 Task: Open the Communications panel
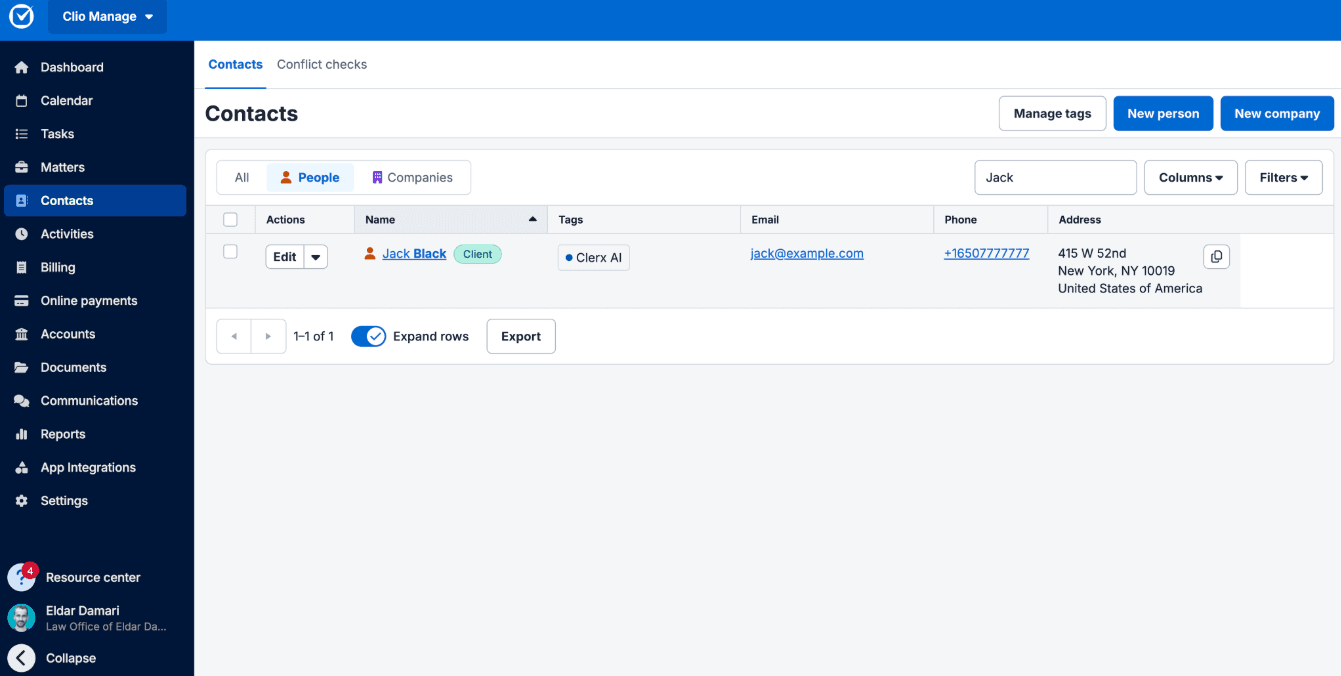tap(89, 400)
